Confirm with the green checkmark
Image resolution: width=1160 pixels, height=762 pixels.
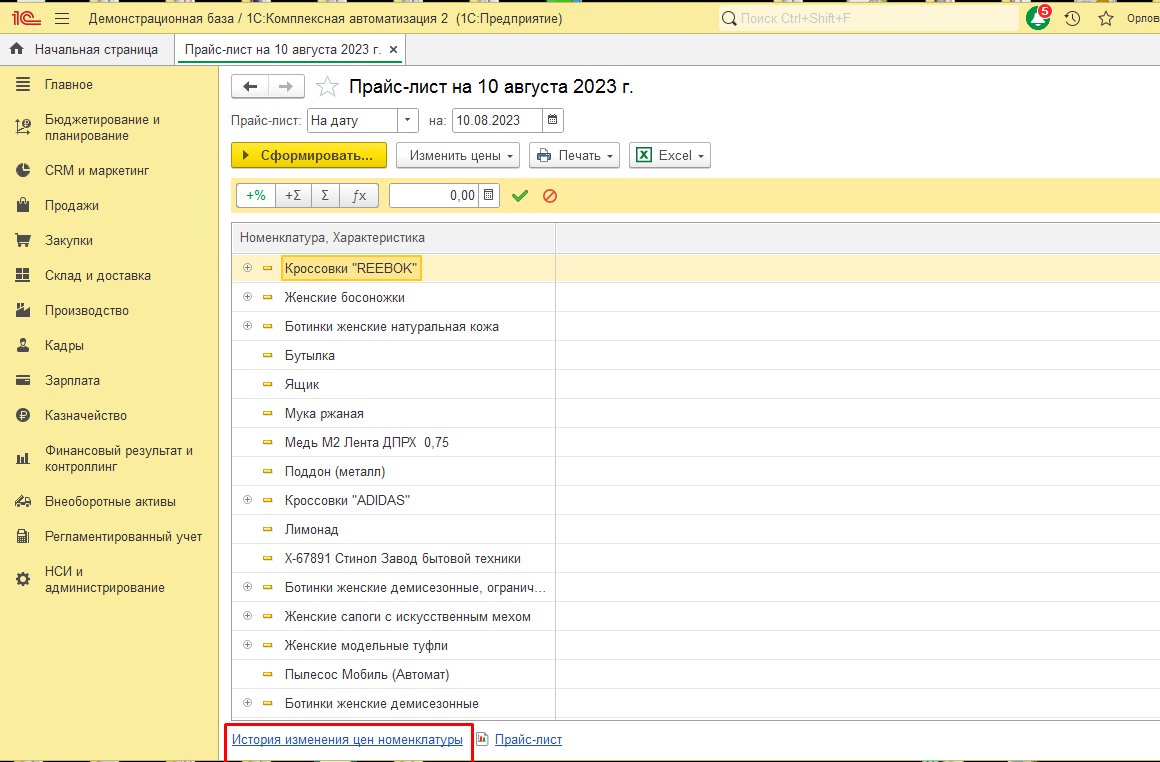tap(520, 195)
